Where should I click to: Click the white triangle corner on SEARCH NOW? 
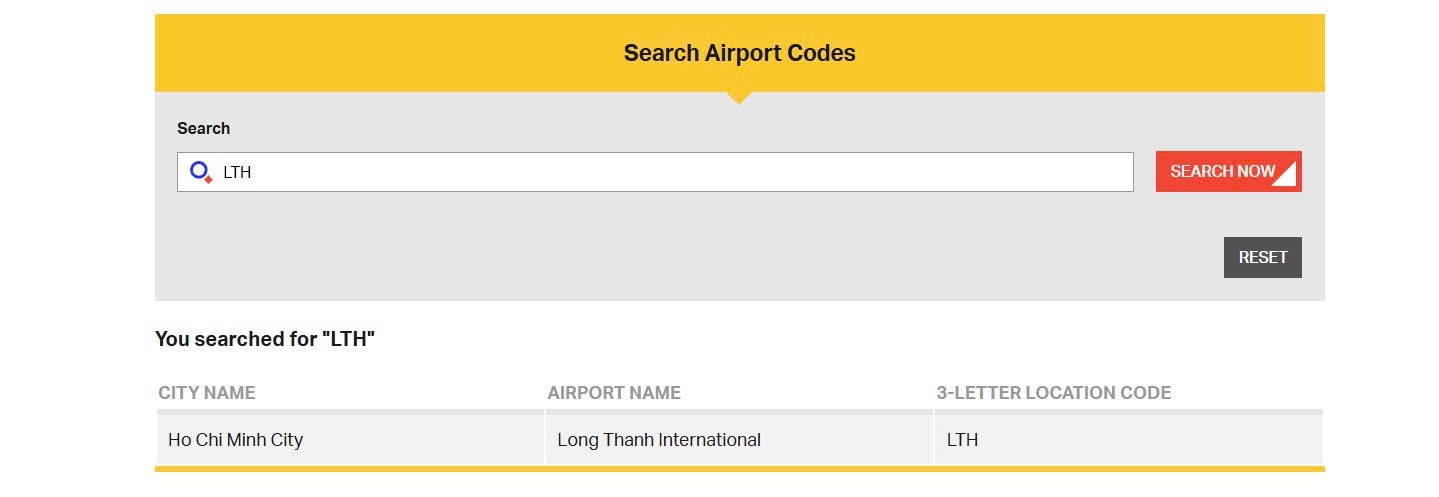point(1287,176)
